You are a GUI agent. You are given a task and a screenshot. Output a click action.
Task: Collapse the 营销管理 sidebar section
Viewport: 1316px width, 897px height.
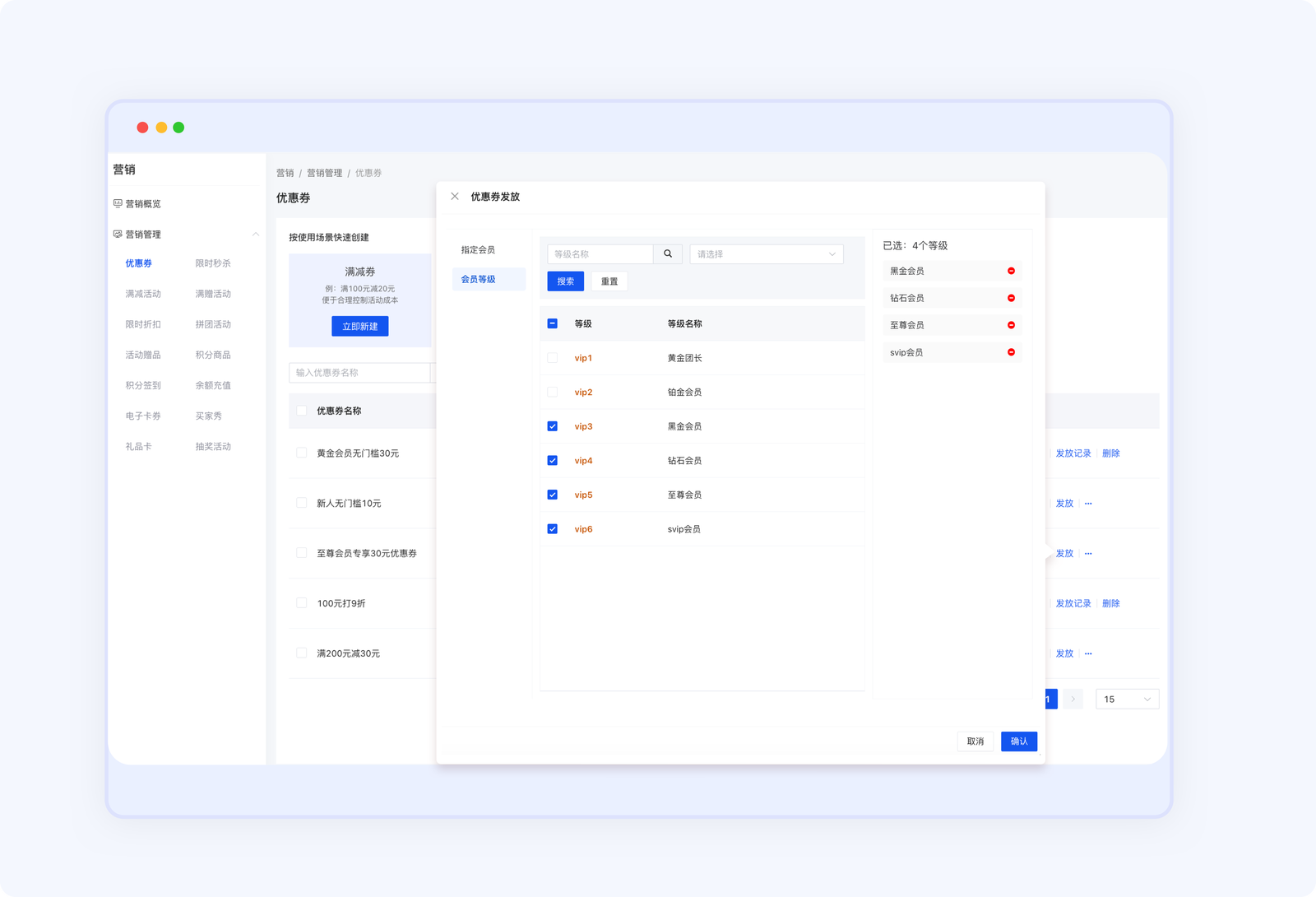pyautogui.click(x=255, y=235)
